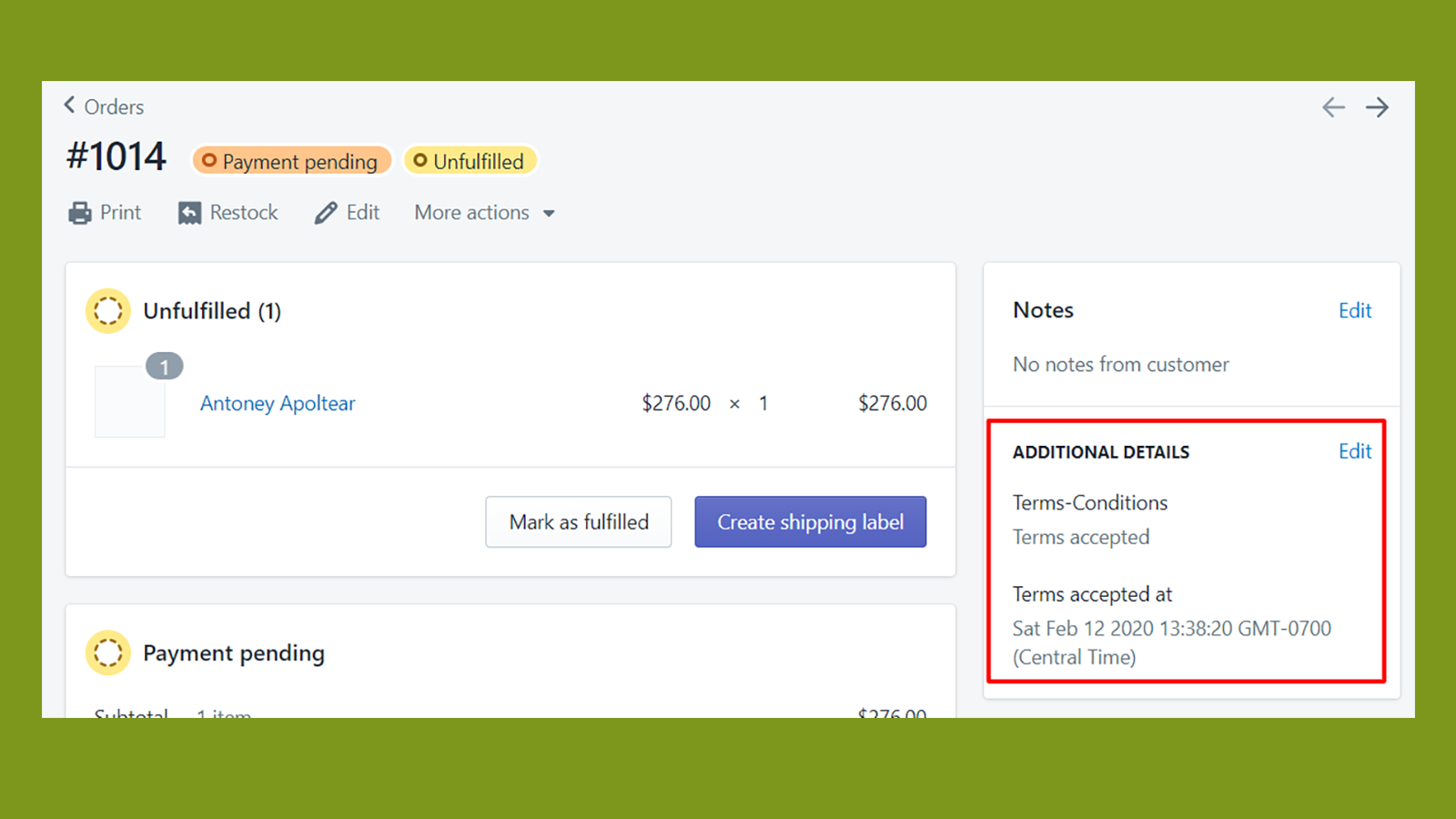Click the Unfulfilled status badge
1456x819 pixels.
click(x=470, y=161)
